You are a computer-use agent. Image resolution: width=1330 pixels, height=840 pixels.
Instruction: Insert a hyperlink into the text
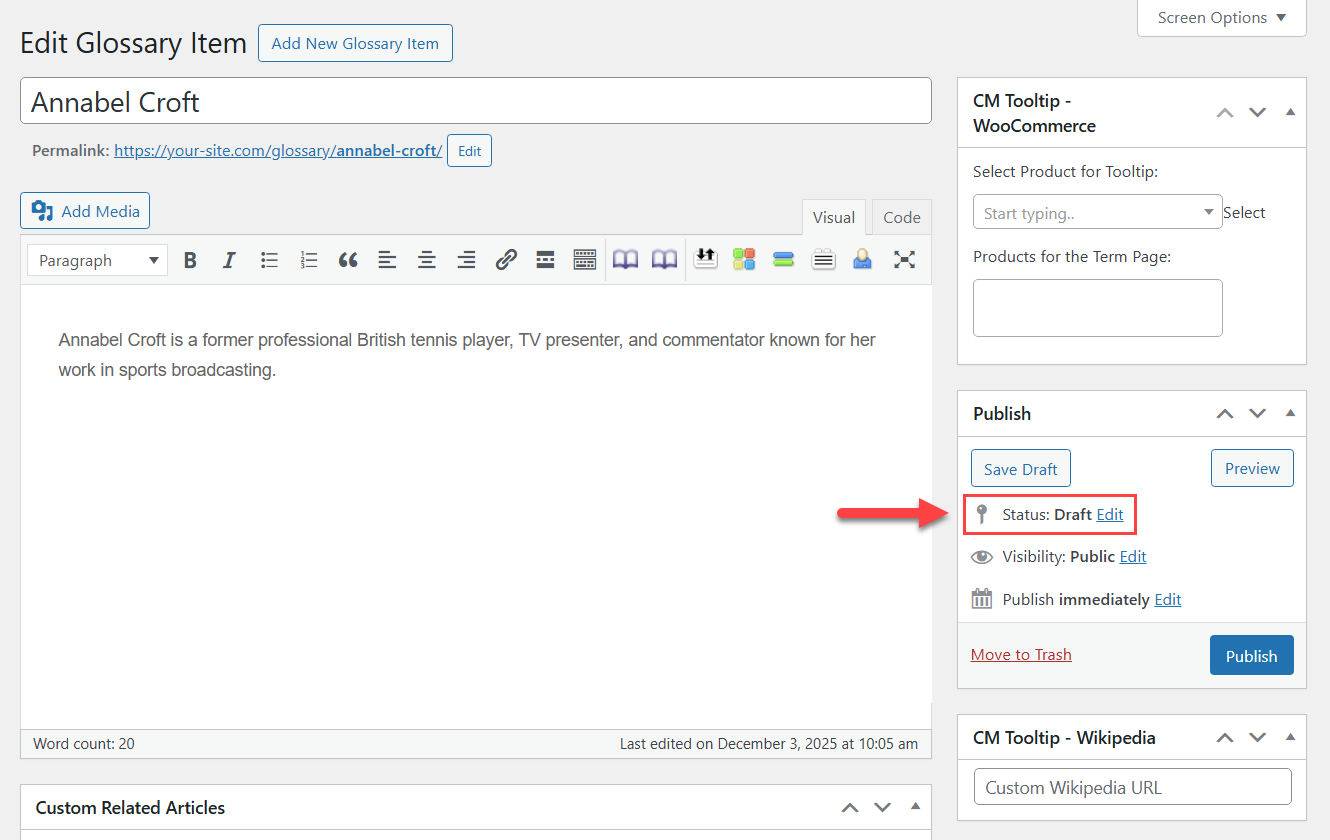[x=506, y=259]
